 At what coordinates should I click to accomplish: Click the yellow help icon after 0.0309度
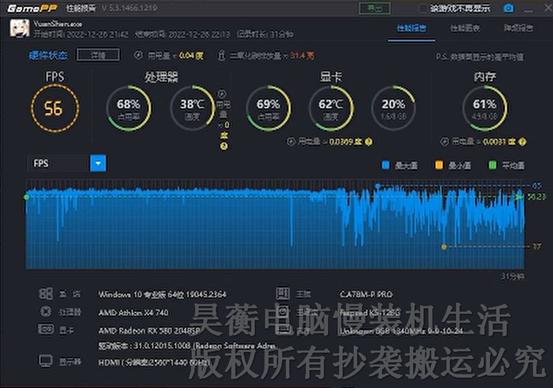369,142
